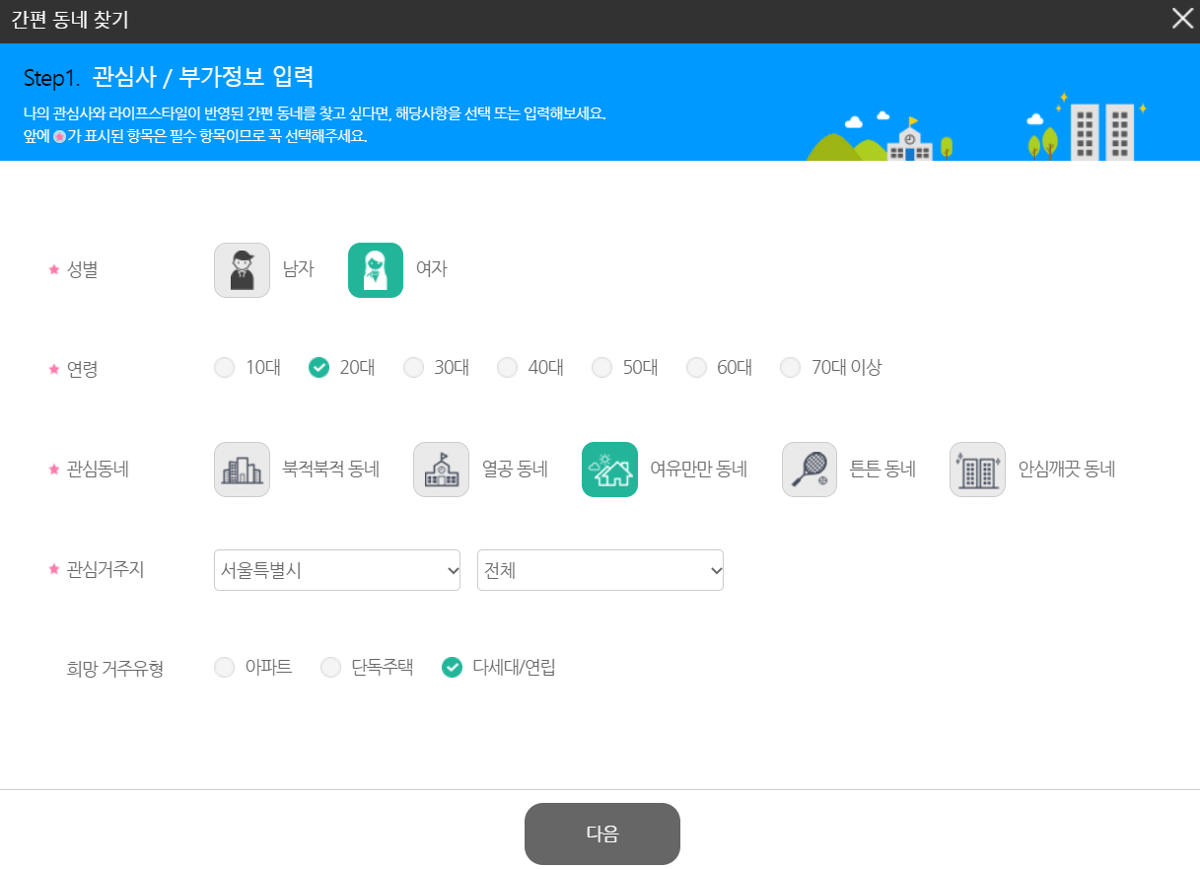
Task: Click the 다음 next button
Action: point(602,834)
